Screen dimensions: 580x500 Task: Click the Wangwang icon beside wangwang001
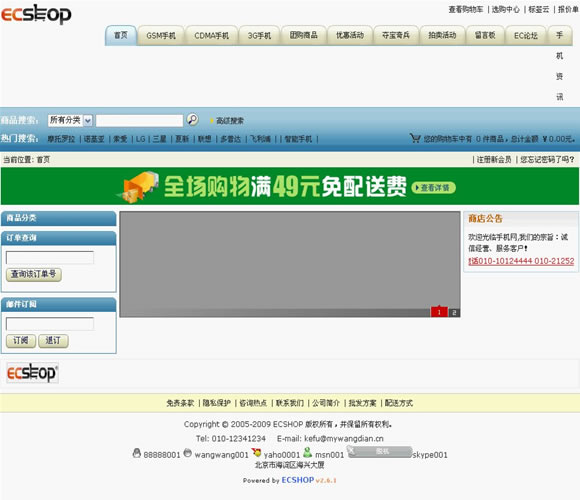[x=188, y=453]
